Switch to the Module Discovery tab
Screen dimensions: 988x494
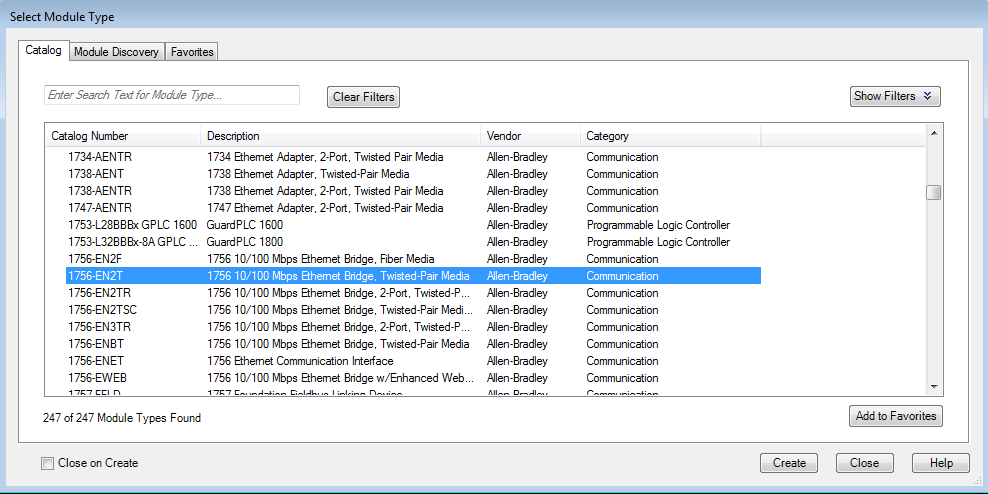click(117, 52)
